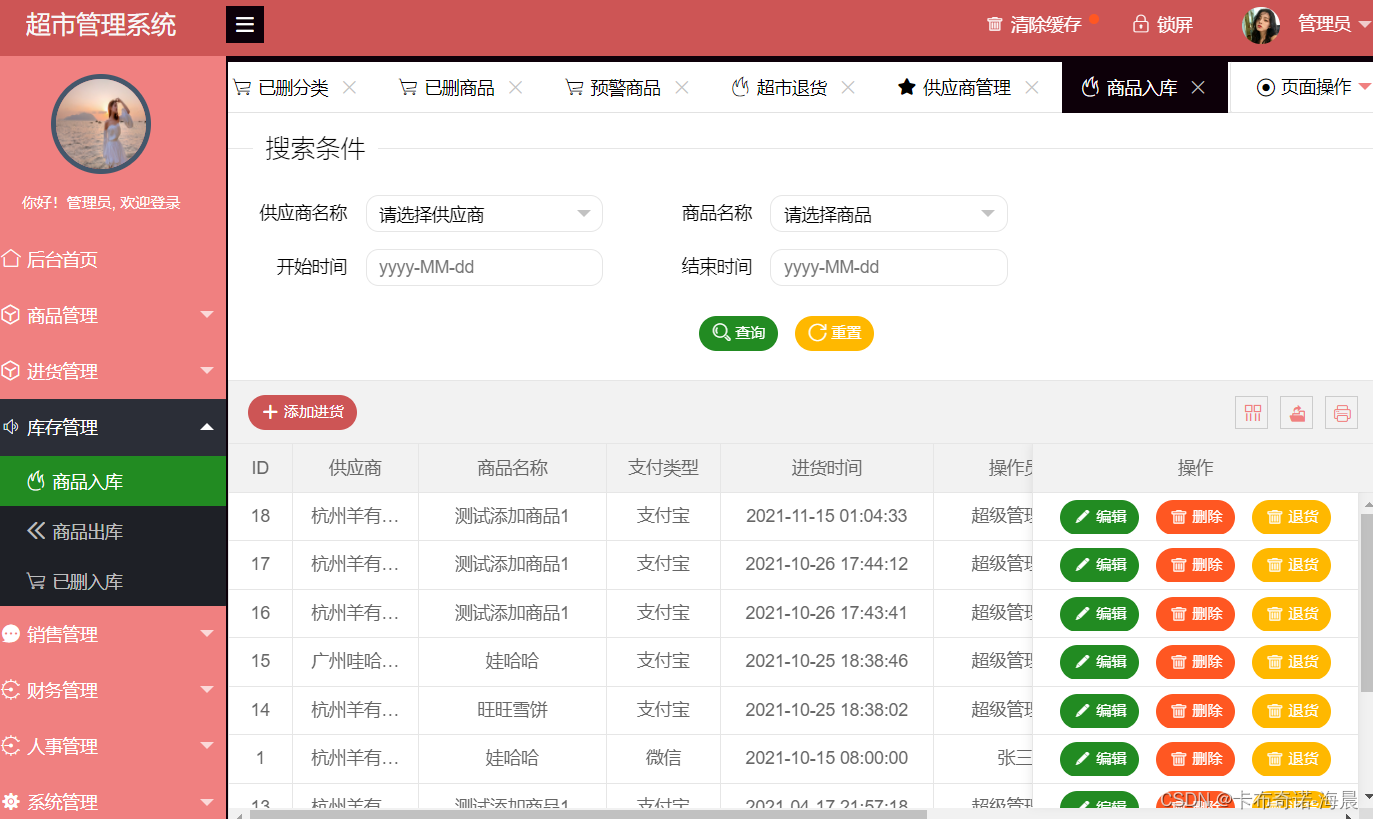Image resolution: width=1373 pixels, height=819 pixels.
Task: Click the 旺旺雪饼 product name cell
Action: click(512, 710)
